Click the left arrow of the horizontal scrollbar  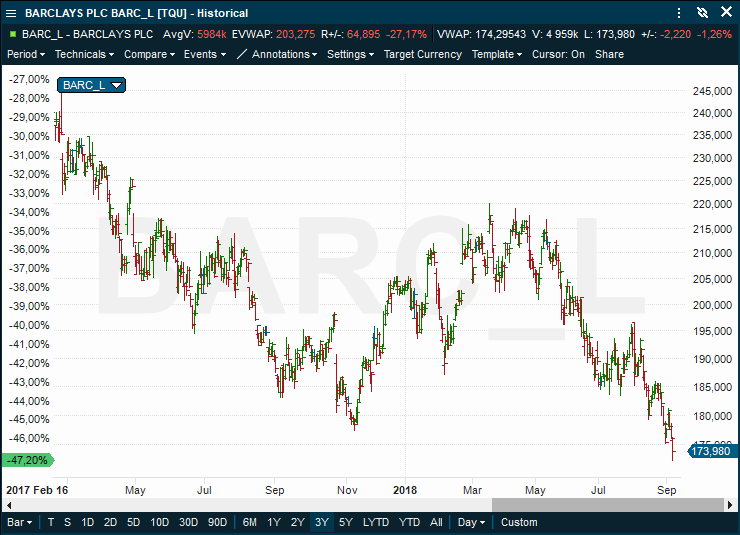(9, 505)
